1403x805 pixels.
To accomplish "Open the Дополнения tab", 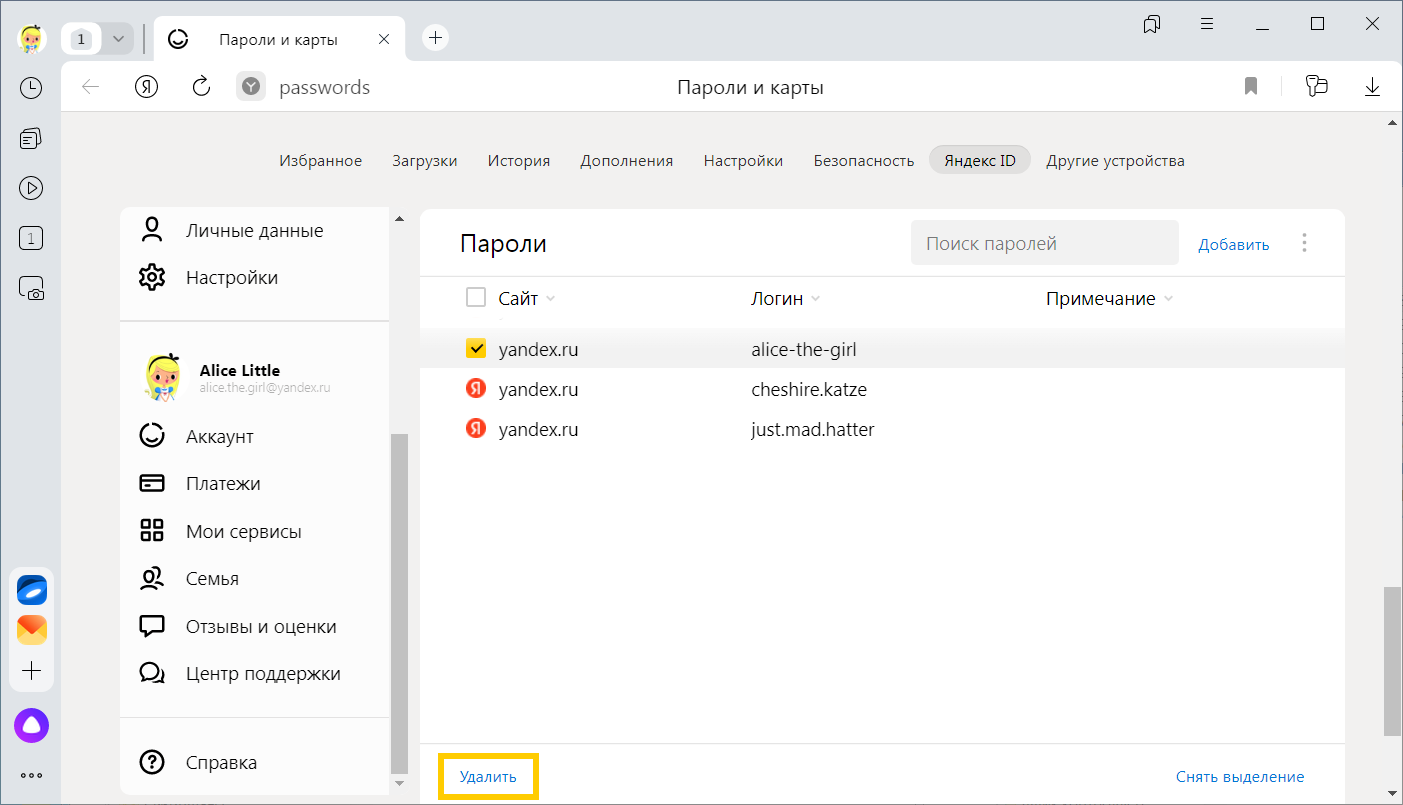I will [x=627, y=160].
